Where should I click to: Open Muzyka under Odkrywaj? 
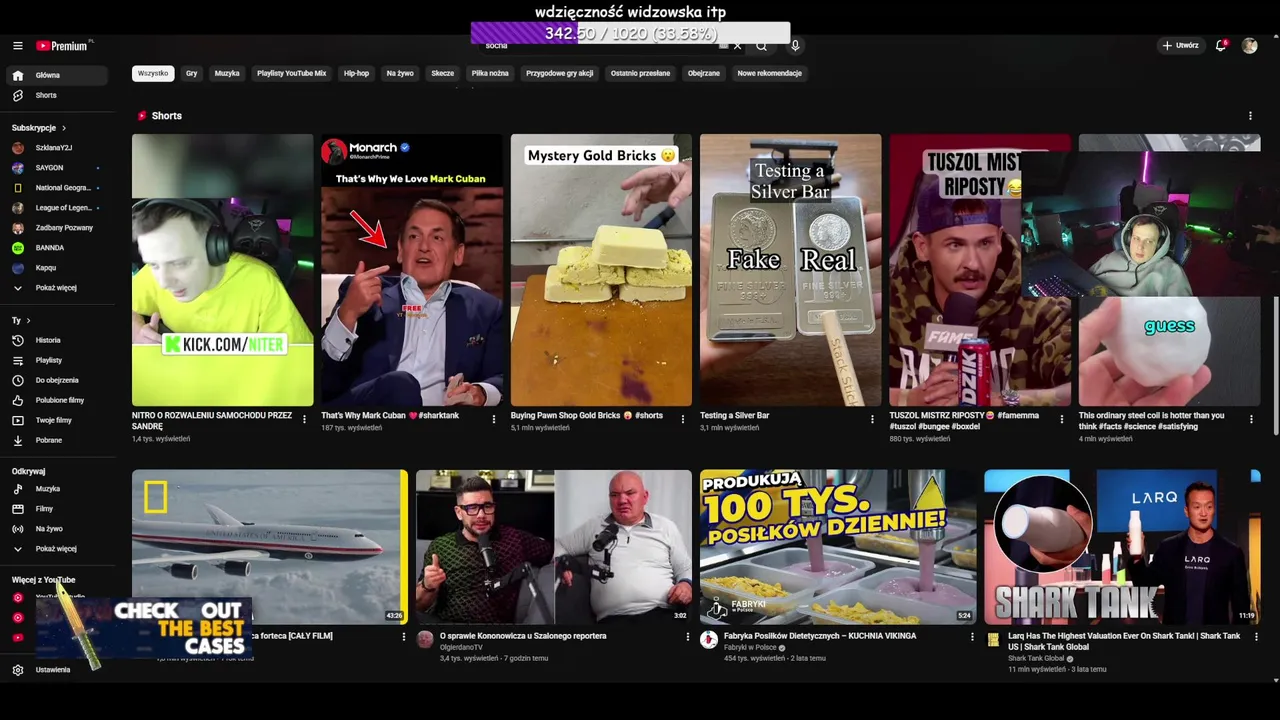[57, 489]
